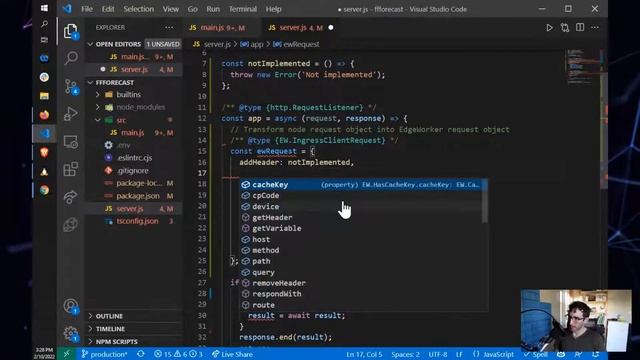Click the production branch in the status bar

click(104, 354)
